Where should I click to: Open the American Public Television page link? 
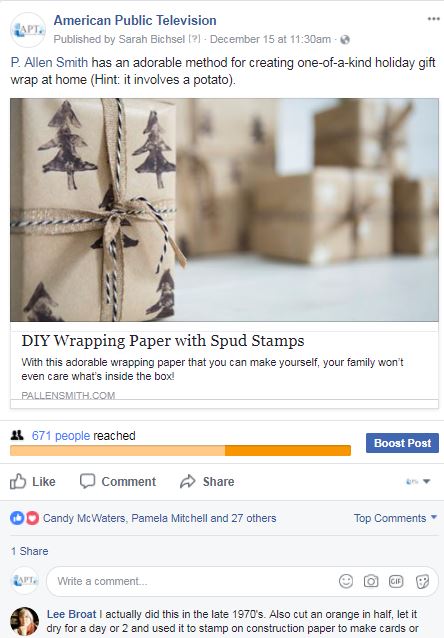(135, 20)
